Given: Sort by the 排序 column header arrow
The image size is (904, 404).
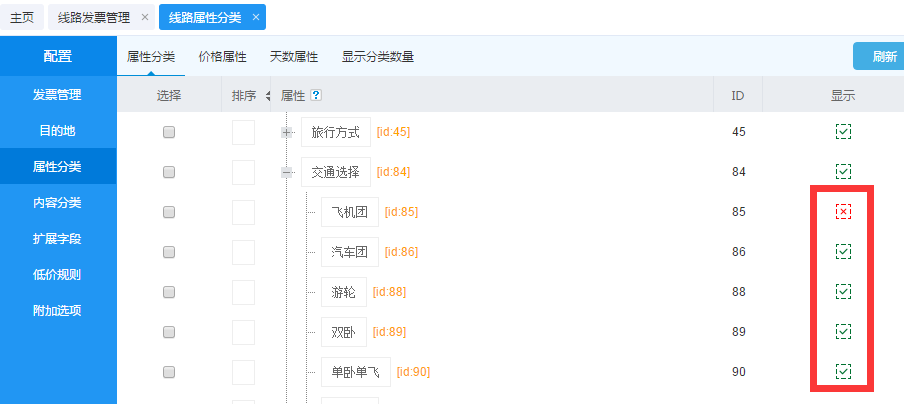Looking at the screenshot, I should [x=267, y=96].
